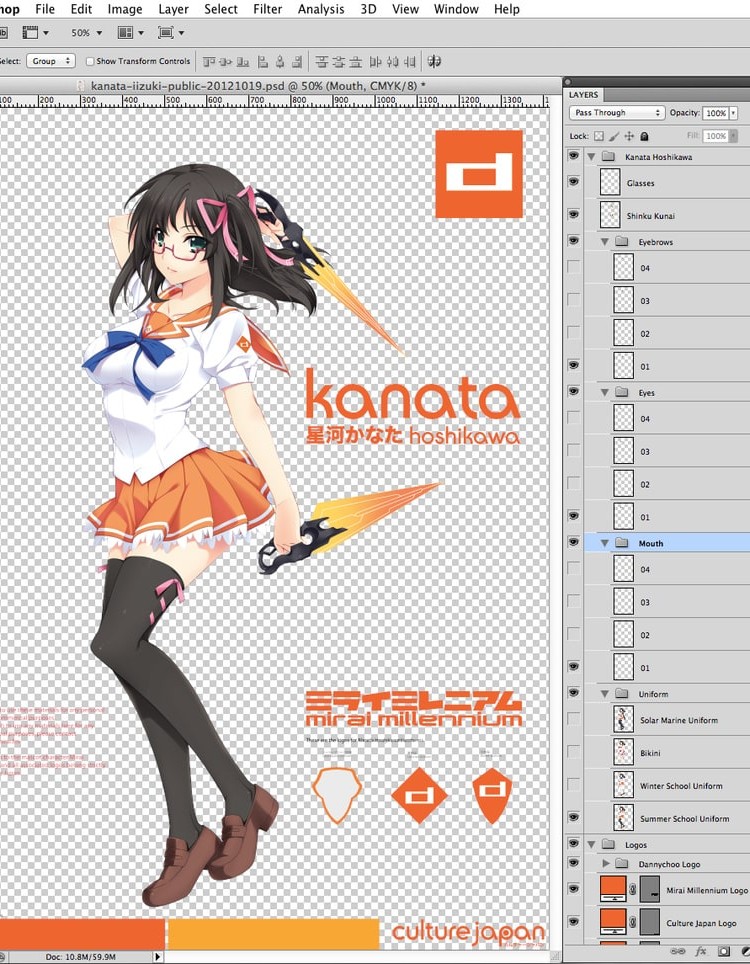750x964 pixels.
Task: Enable Show Transform Controls checkbox
Action: 90,61
